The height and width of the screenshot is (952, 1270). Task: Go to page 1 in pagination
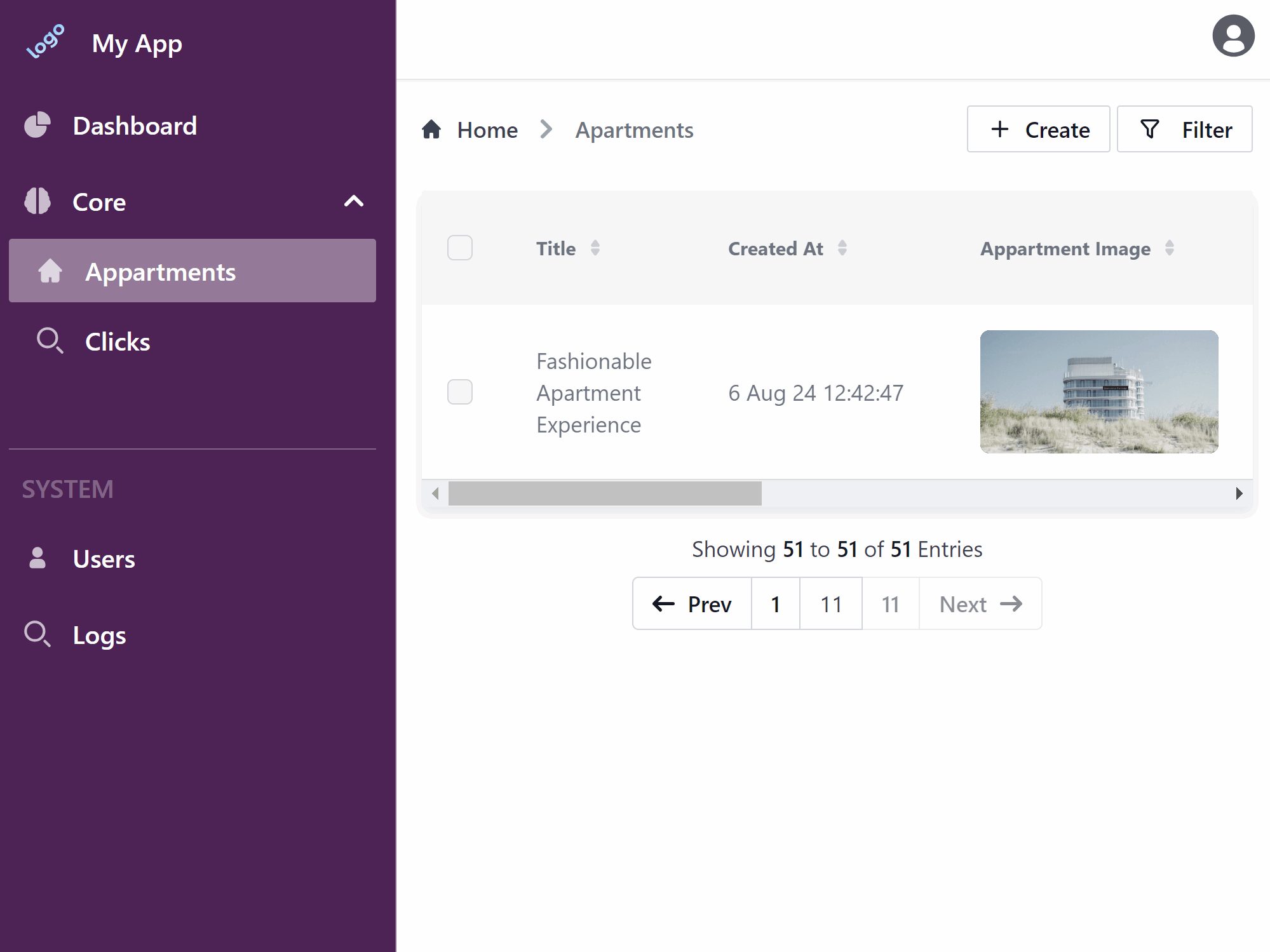775,604
